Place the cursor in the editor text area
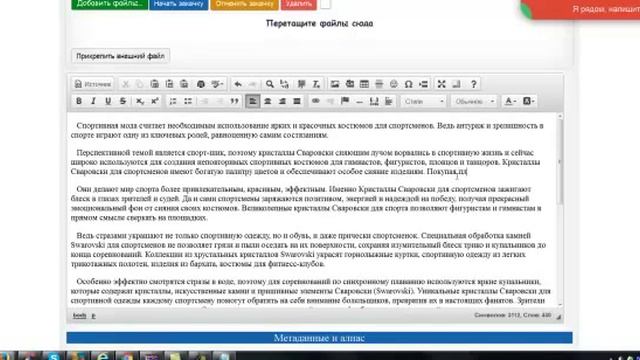This screenshot has height=360, width=640. (x=312, y=210)
